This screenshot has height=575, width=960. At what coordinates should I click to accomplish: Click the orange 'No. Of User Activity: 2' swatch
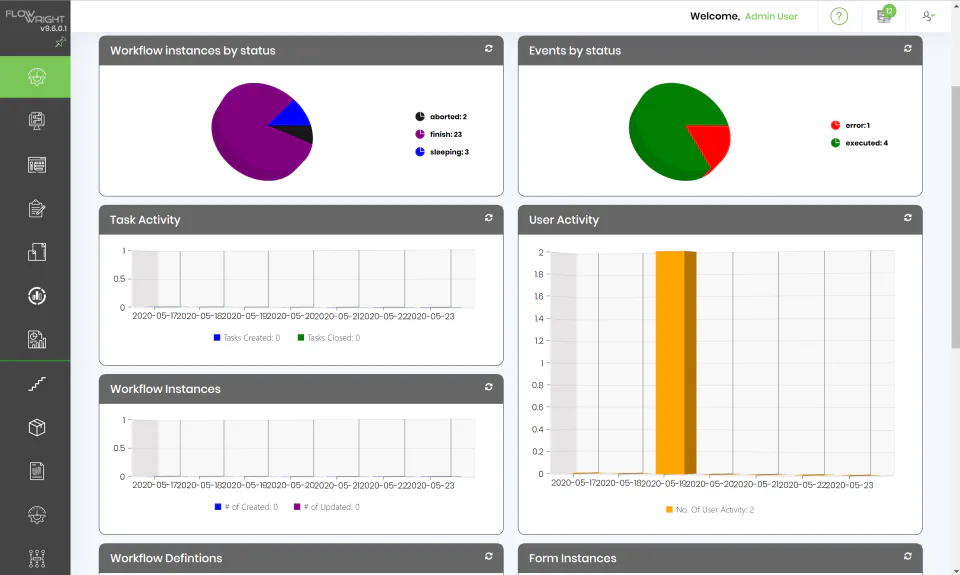tap(669, 509)
